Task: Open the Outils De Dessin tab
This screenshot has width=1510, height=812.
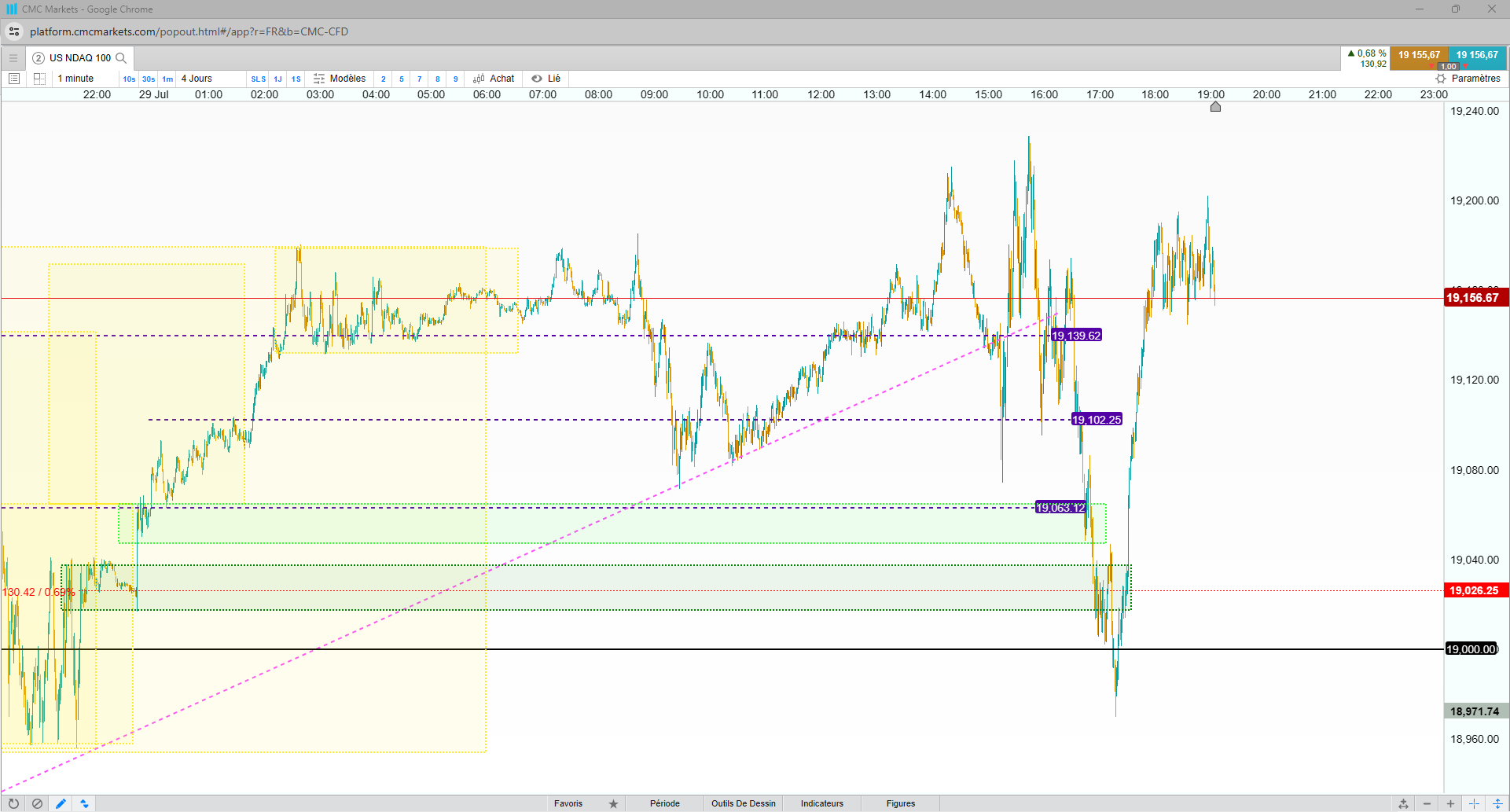Action: pyautogui.click(x=743, y=803)
